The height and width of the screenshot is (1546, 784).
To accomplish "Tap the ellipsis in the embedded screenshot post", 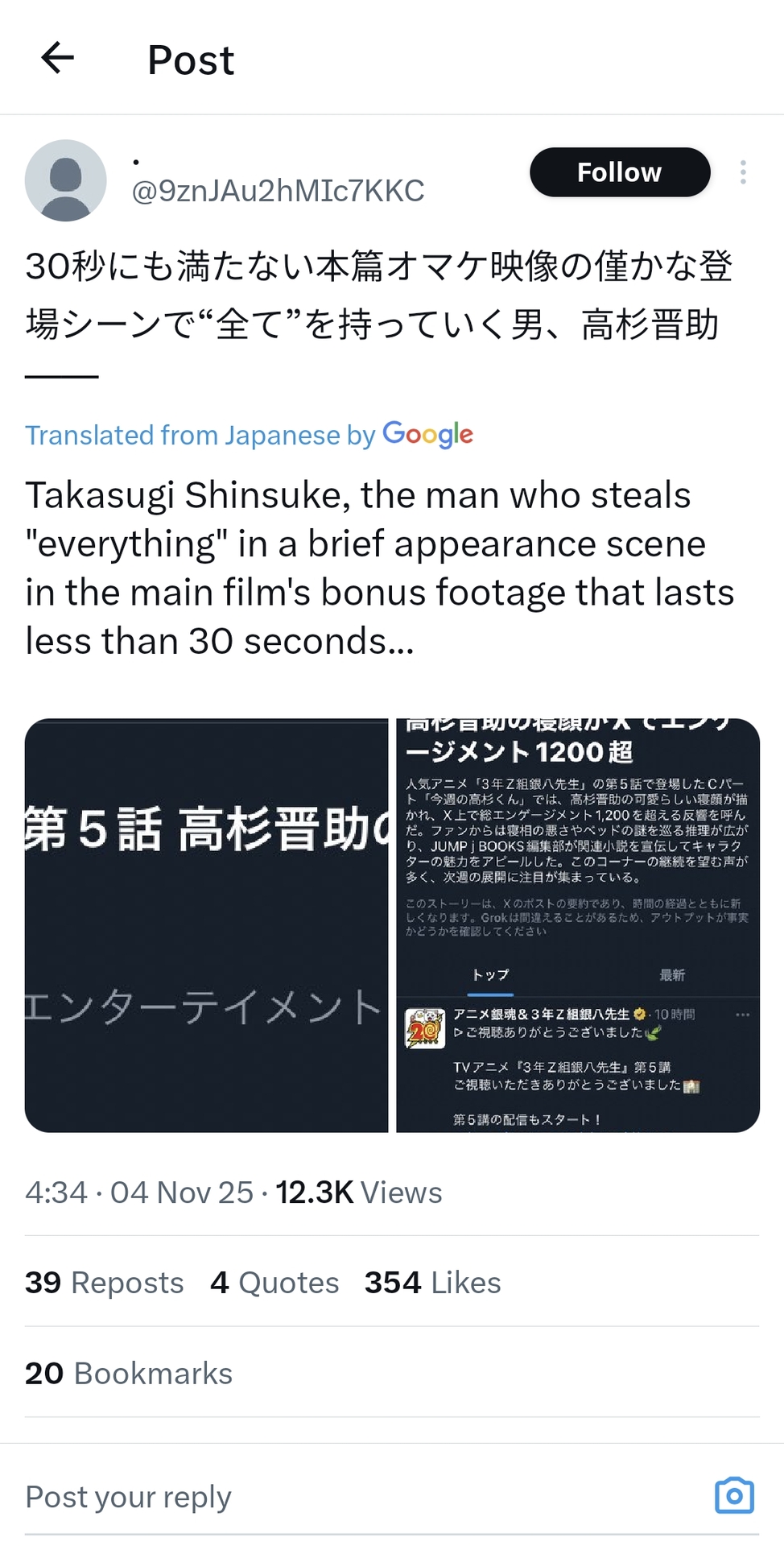I will pyautogui.click(x=742, y=1015).
